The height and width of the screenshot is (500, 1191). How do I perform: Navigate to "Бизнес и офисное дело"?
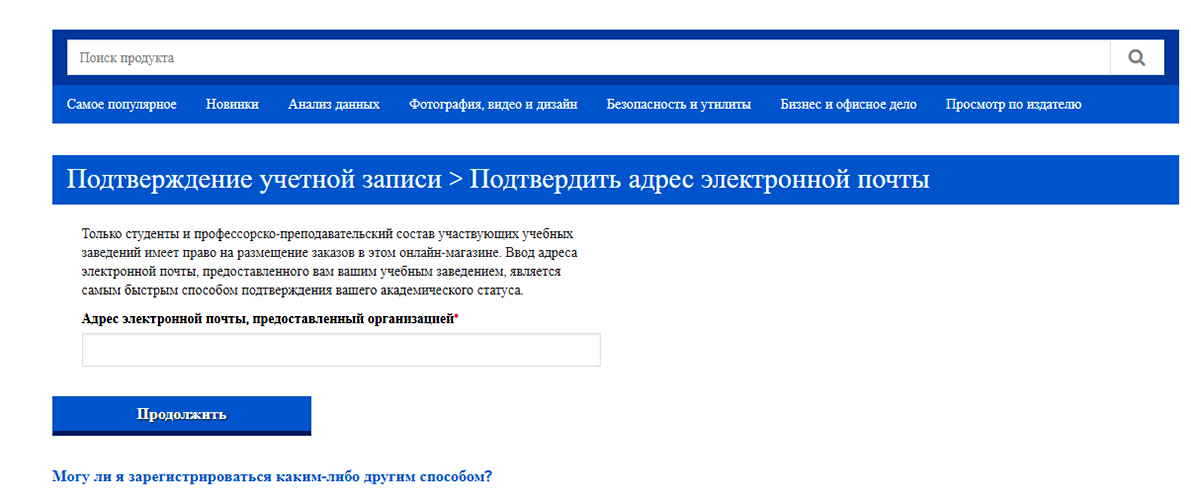coord(848,104)
